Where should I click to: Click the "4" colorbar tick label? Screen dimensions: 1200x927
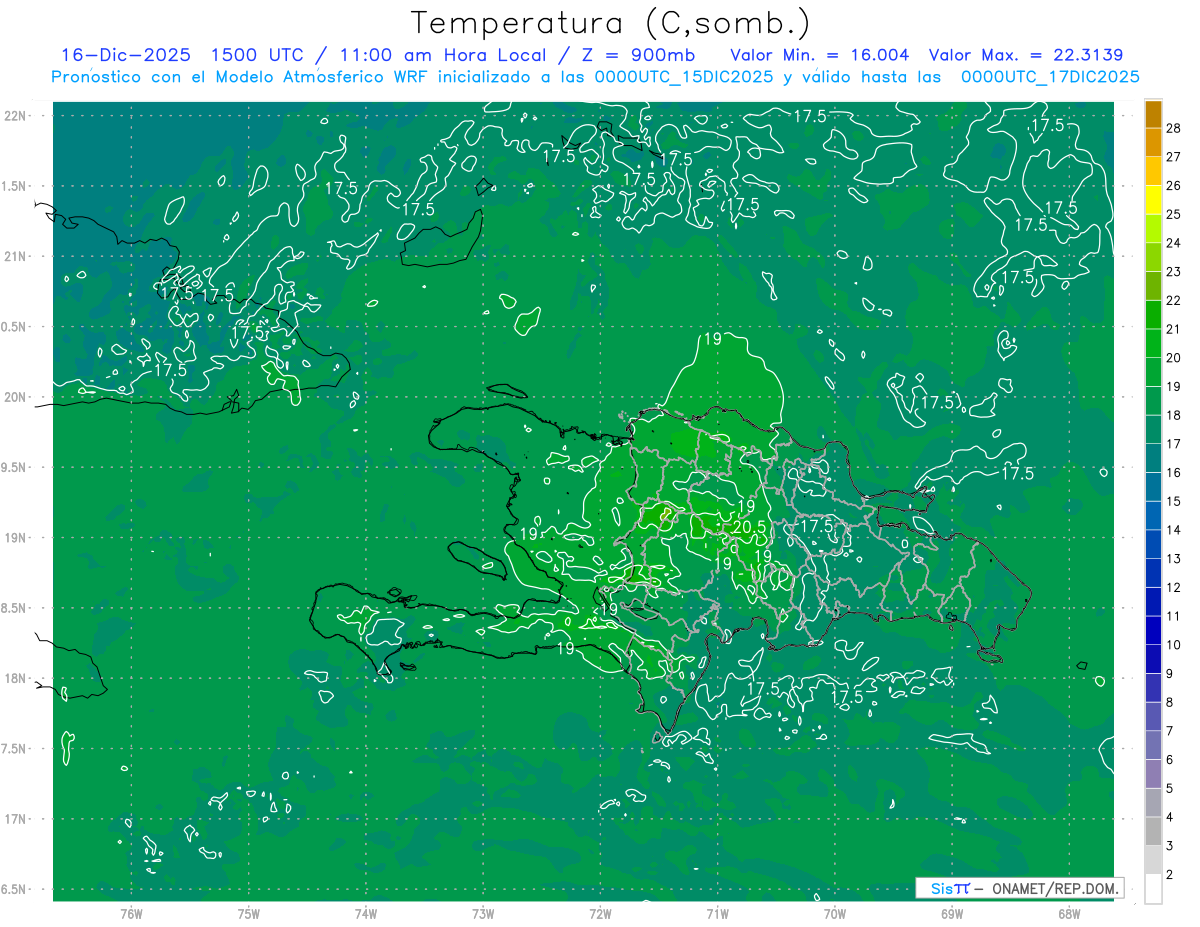pos(1171,818)
